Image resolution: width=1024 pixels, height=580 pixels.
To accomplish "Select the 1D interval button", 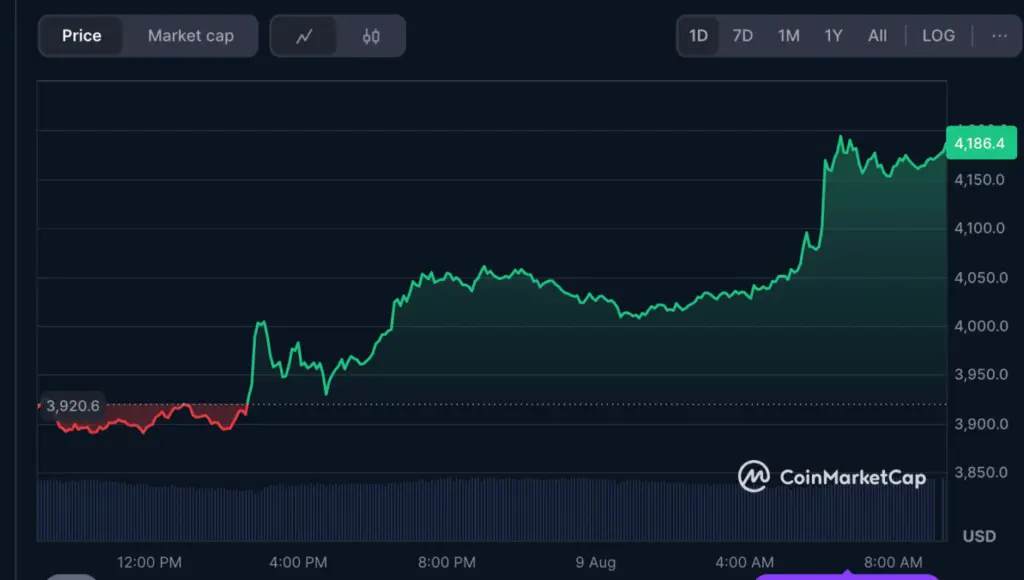I will (x=697, y=35).
